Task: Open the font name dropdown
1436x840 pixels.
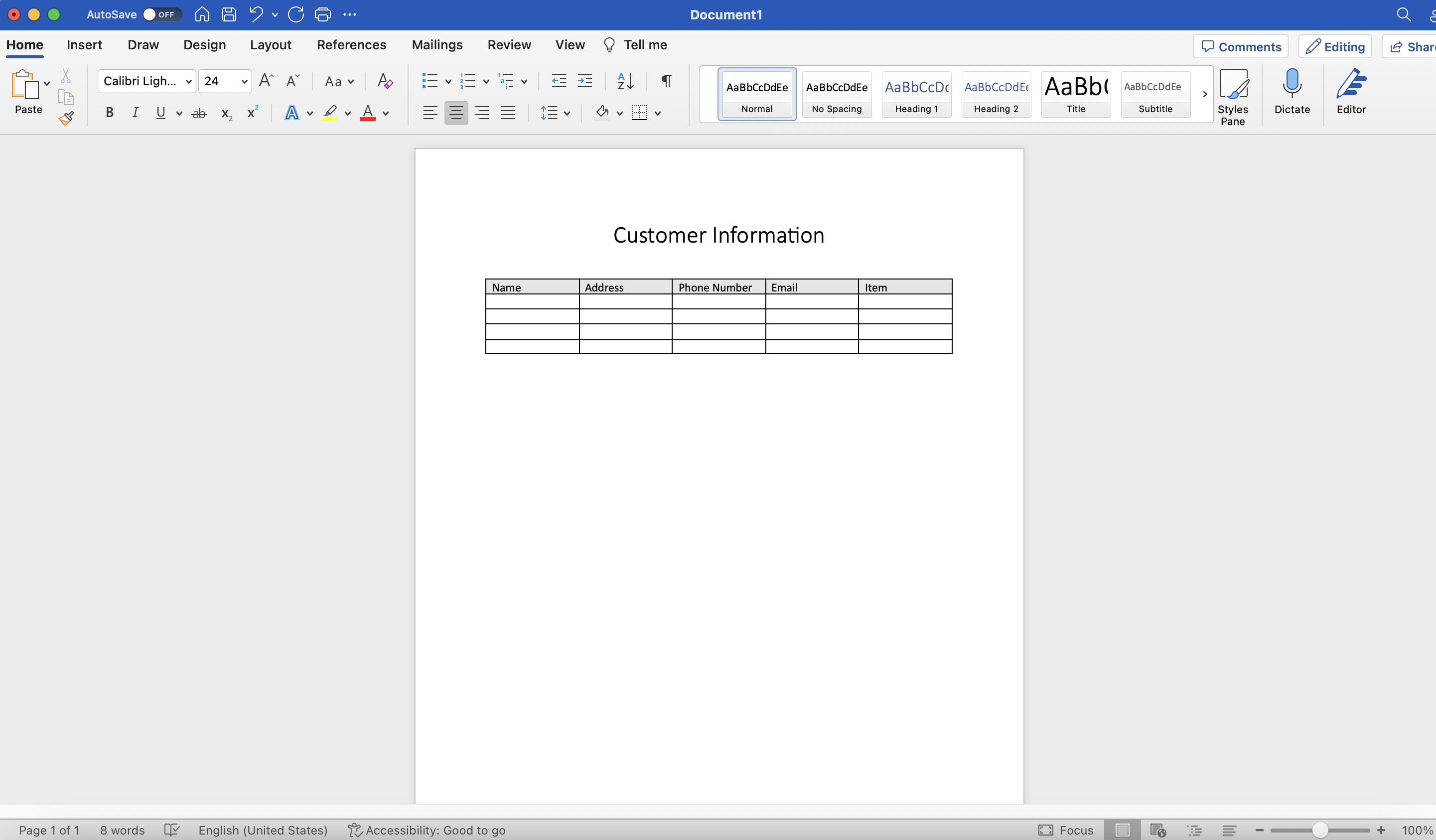Action: (x=189, y=82)
